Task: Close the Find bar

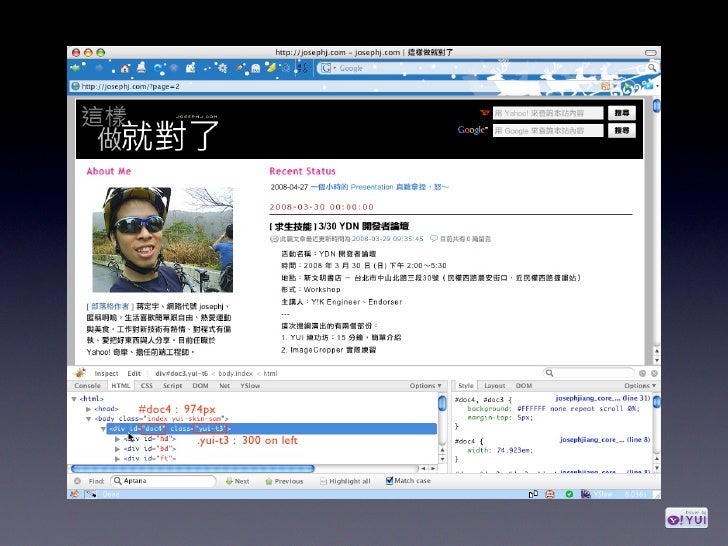Action: click(x=78, y=481)
